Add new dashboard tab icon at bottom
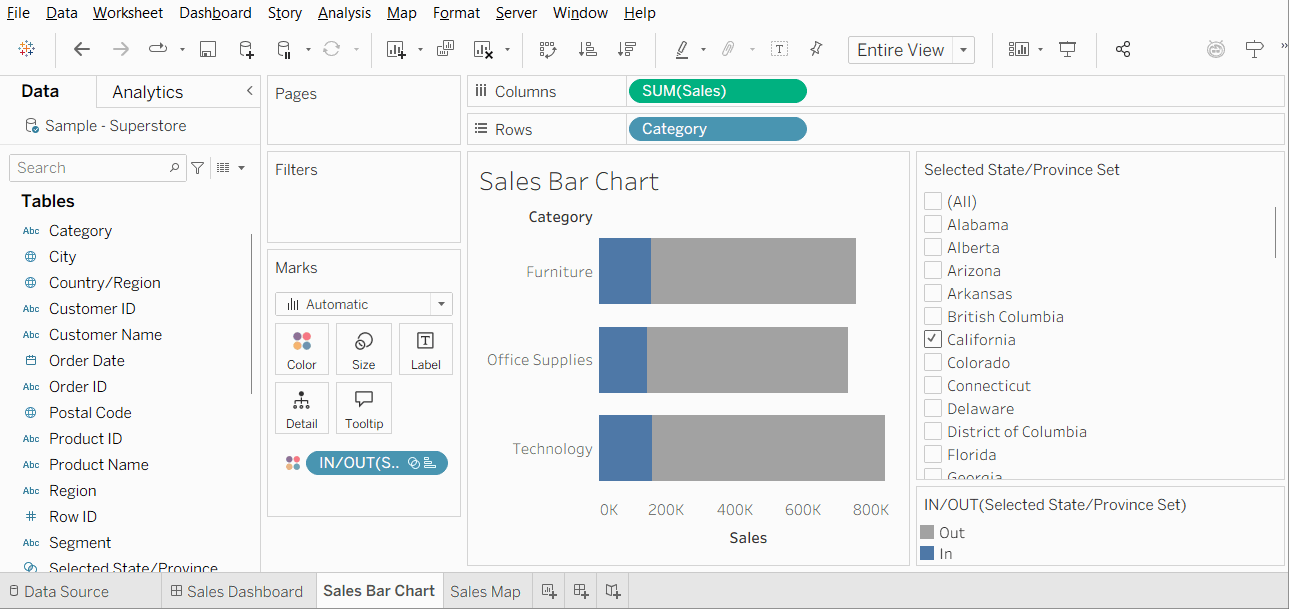 point(581,591)
